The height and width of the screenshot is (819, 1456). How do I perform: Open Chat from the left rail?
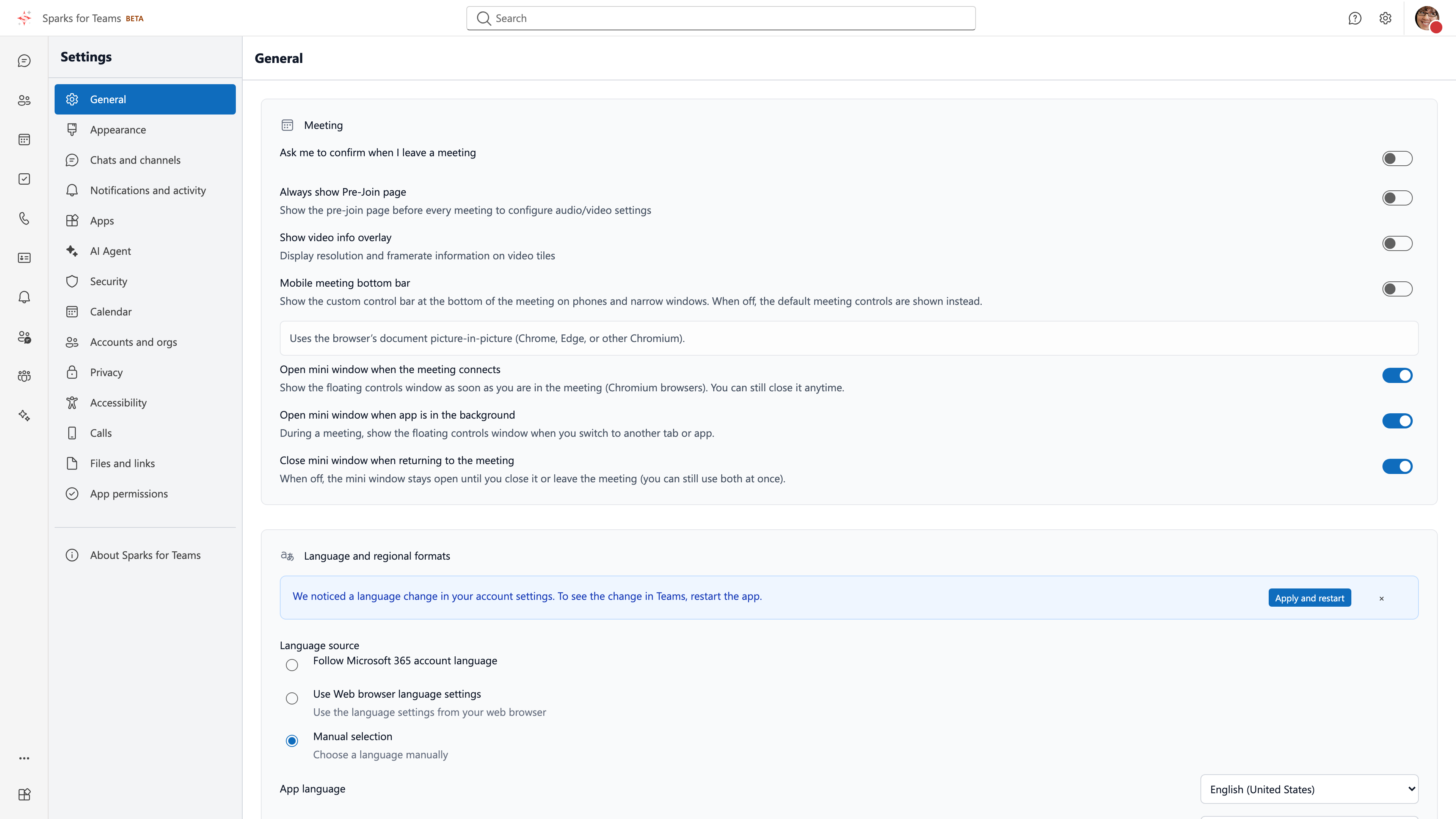(x=24, y=61)
